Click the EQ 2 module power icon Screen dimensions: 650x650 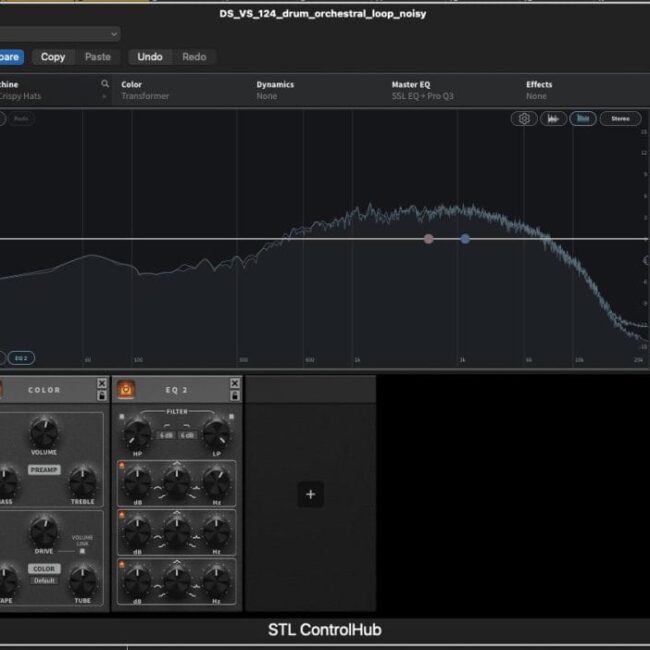tap(127, 390)
